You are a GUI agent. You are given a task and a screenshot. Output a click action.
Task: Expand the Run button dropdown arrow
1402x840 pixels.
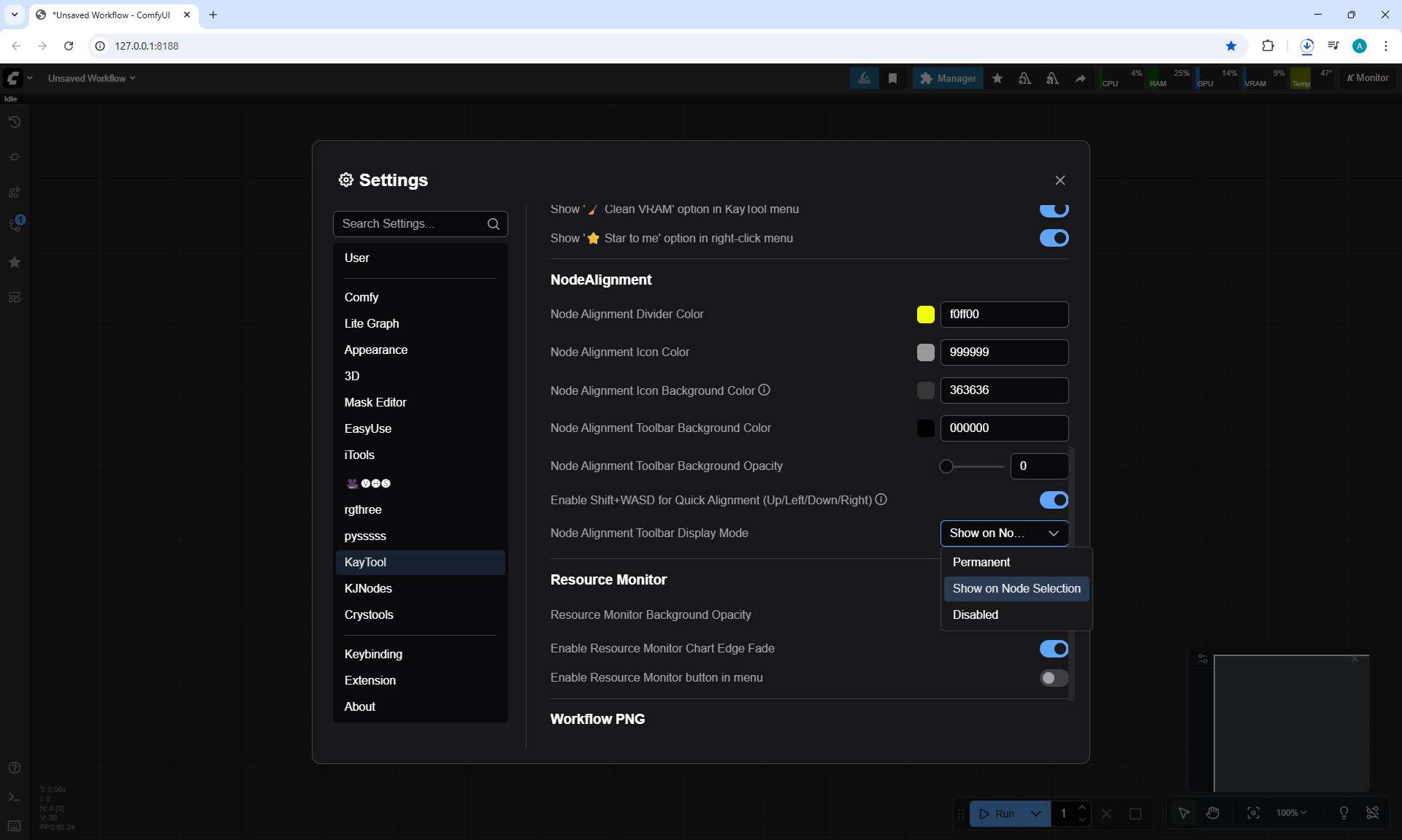tap(1035, 813)
